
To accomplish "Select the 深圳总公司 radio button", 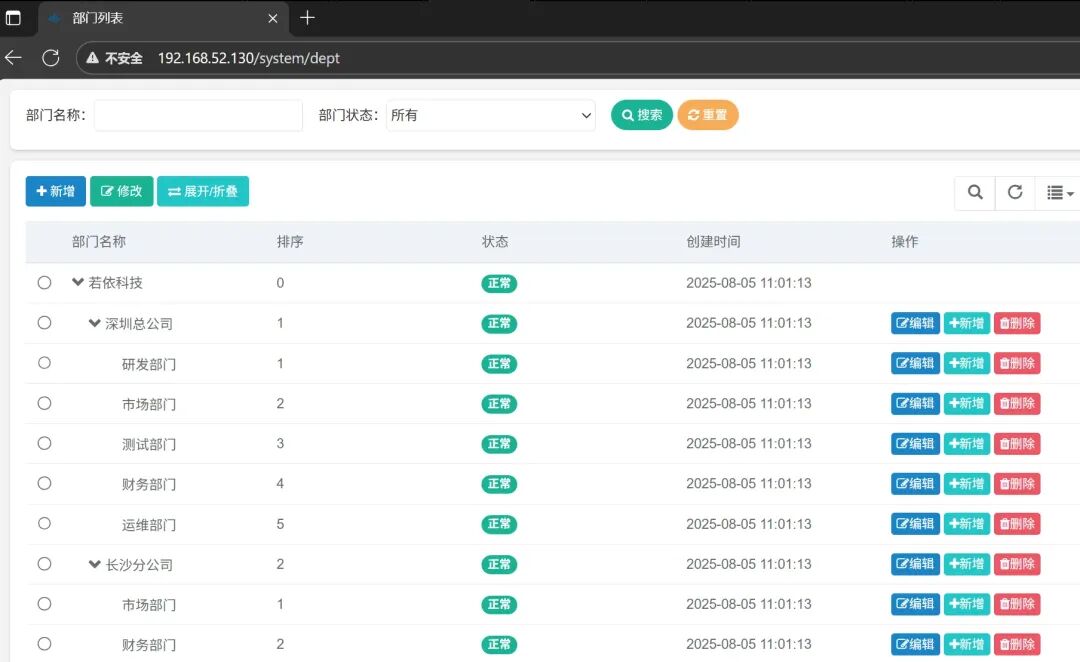I will [44, 322].
